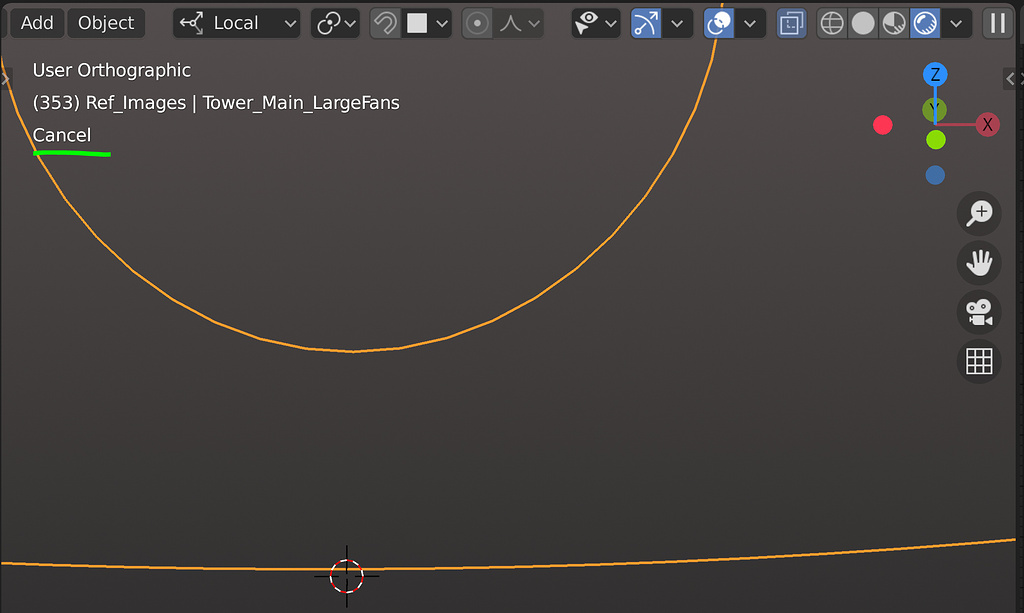Toggle the Show Gizmo button

645,24
